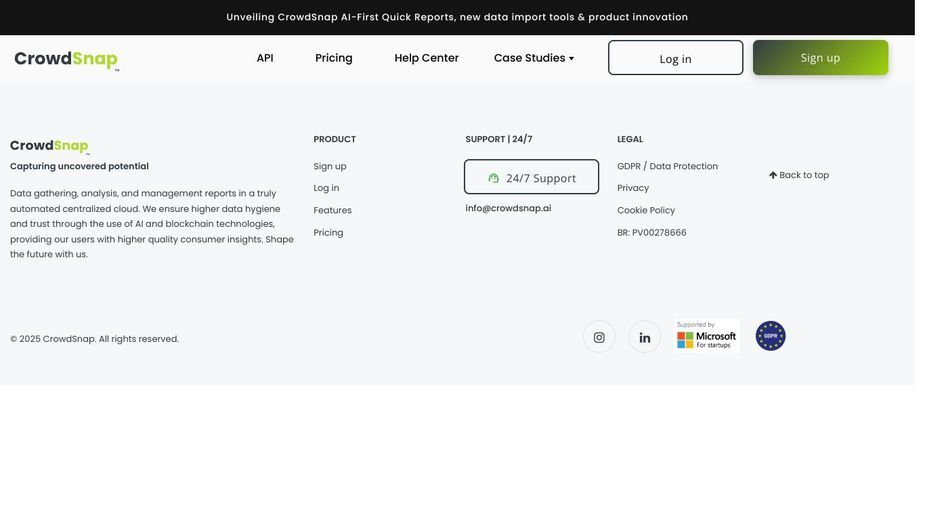Click the 2025 CrowdSnap copyright text

tap(94, 339)
